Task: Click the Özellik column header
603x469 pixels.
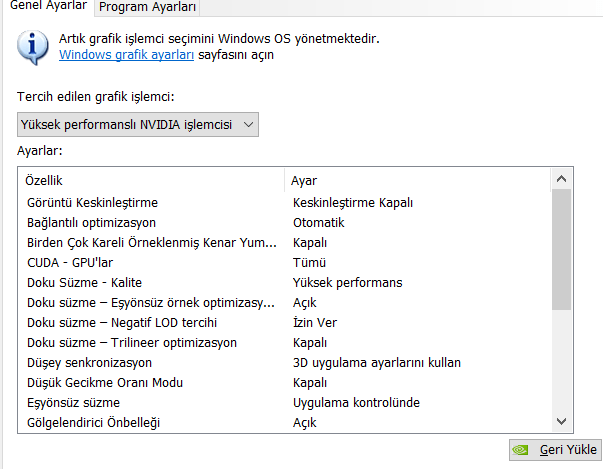Action: pyautogui.click(x=151, y=180)
